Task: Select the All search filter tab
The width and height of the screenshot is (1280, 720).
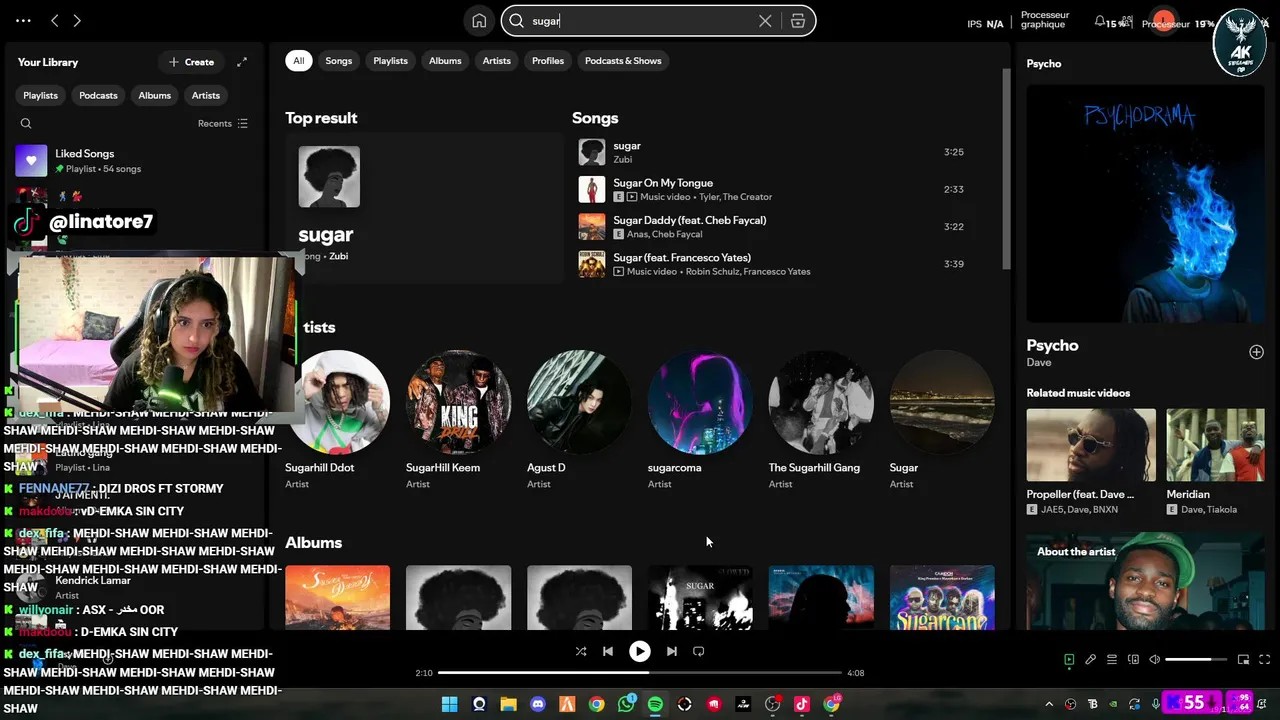Action: click(298, 61)
